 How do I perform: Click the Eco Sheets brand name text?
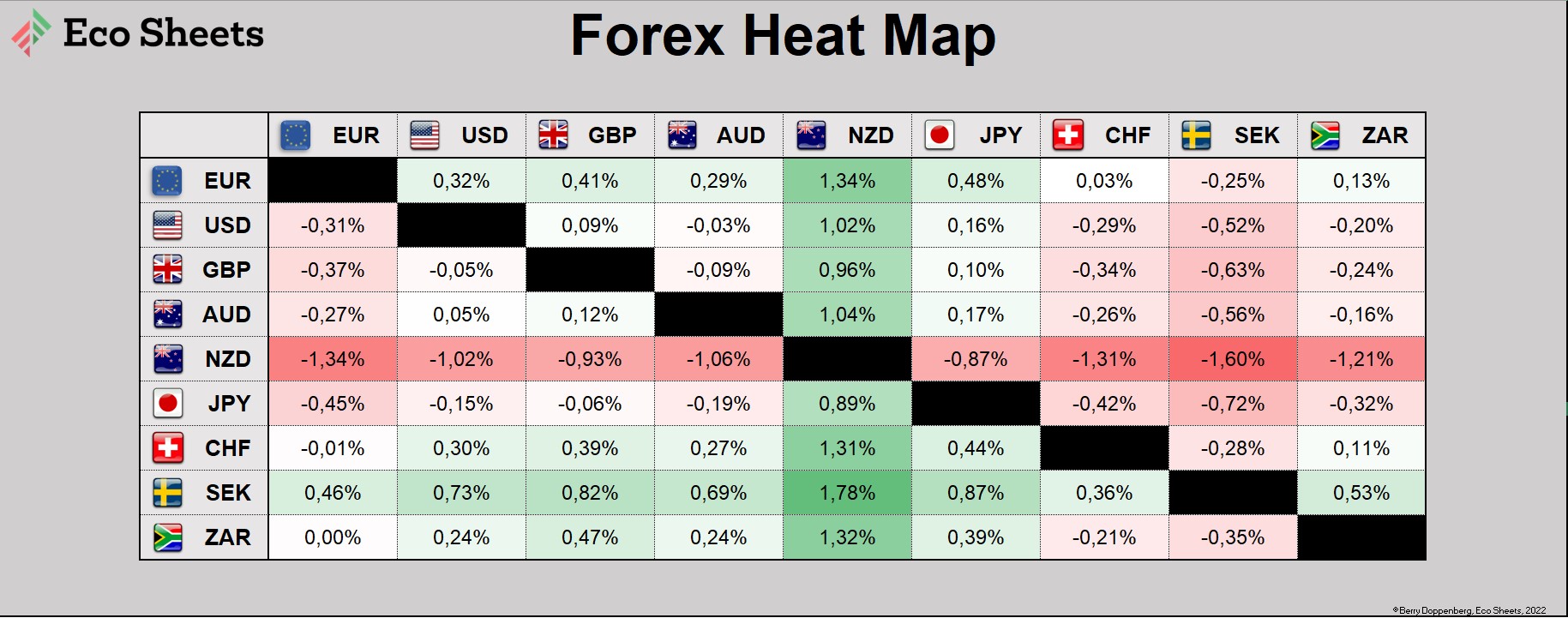coord(164,33)
